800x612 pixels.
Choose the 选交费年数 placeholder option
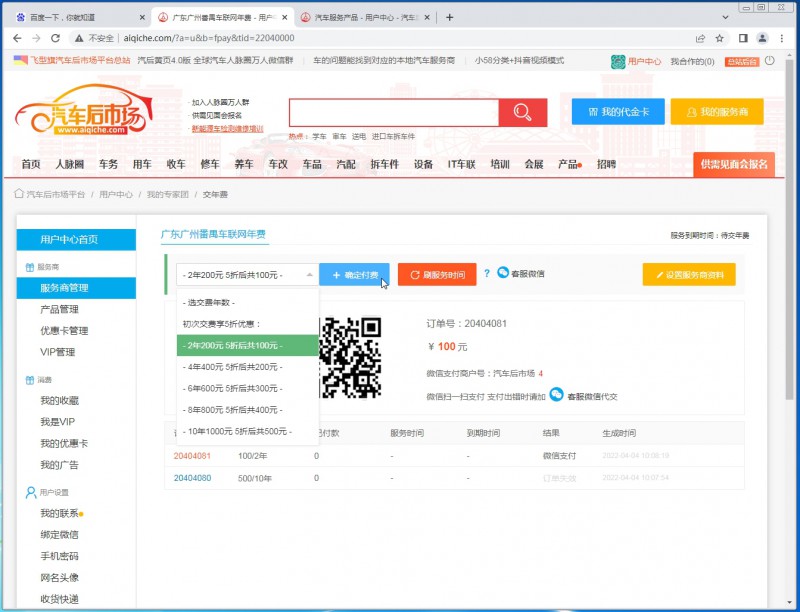pyautogui.click(x=247, y=302)
